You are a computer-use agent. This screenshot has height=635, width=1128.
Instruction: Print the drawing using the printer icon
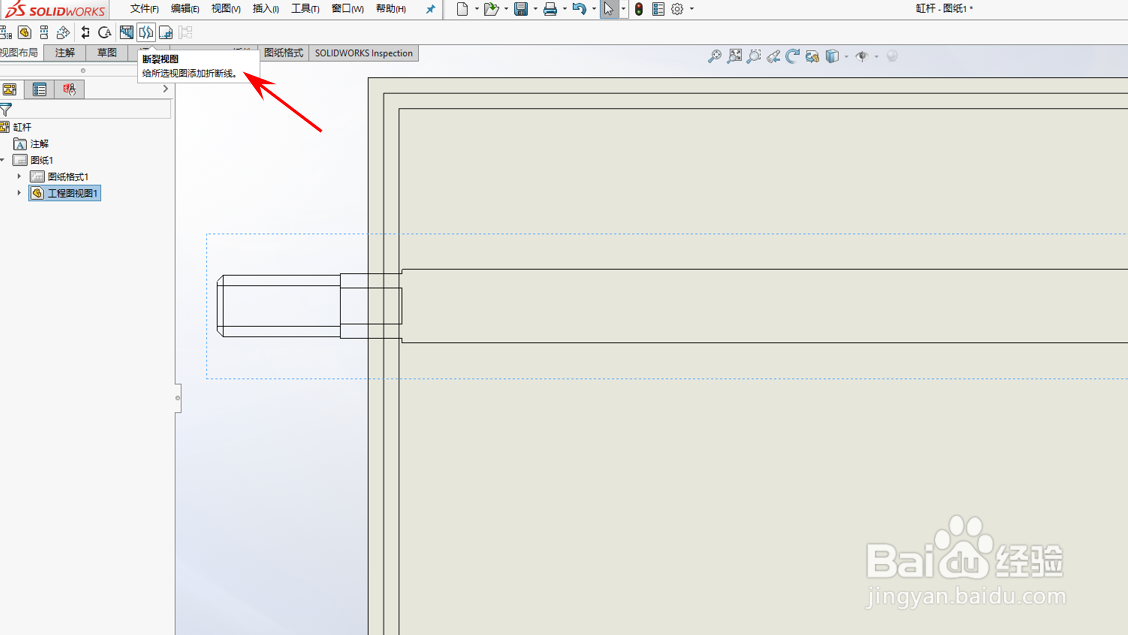pos(550,9)
